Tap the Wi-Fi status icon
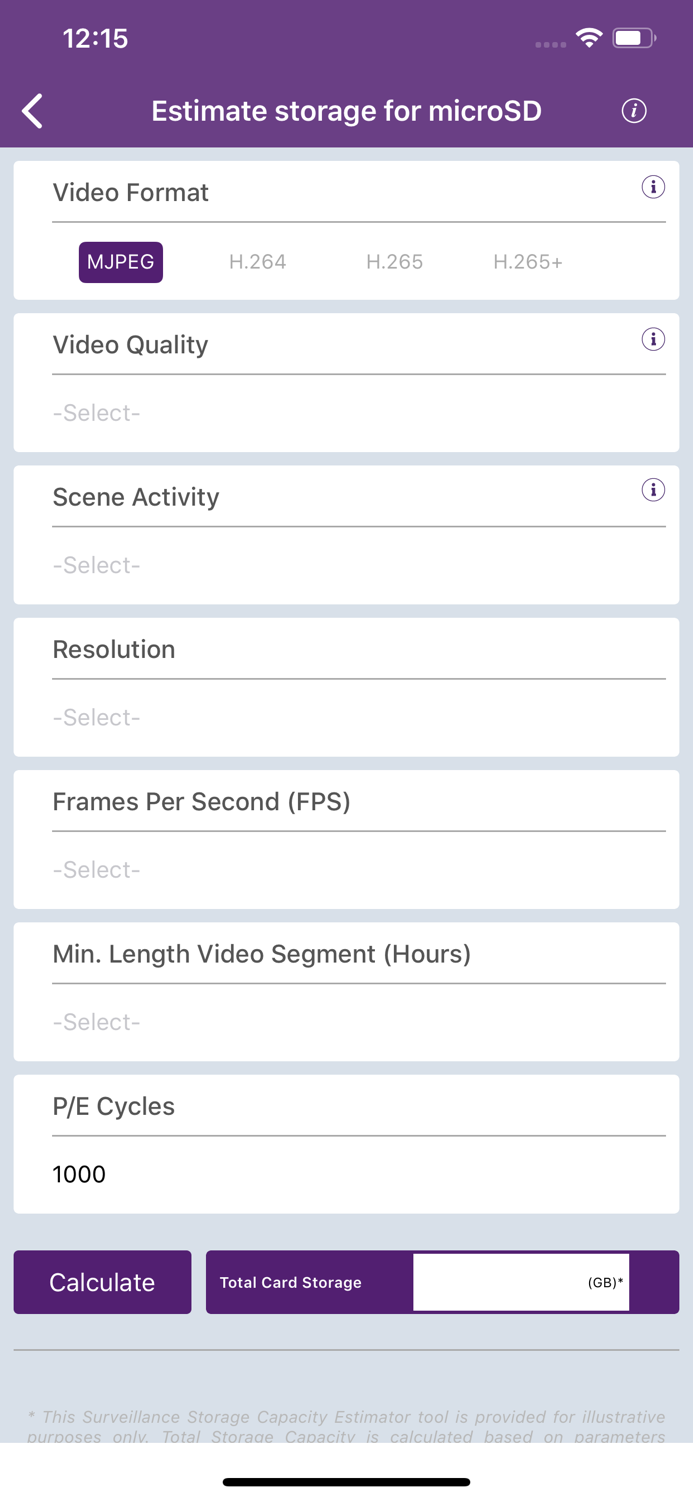Screen dimensions: 693x1500 tap(589, 39)
